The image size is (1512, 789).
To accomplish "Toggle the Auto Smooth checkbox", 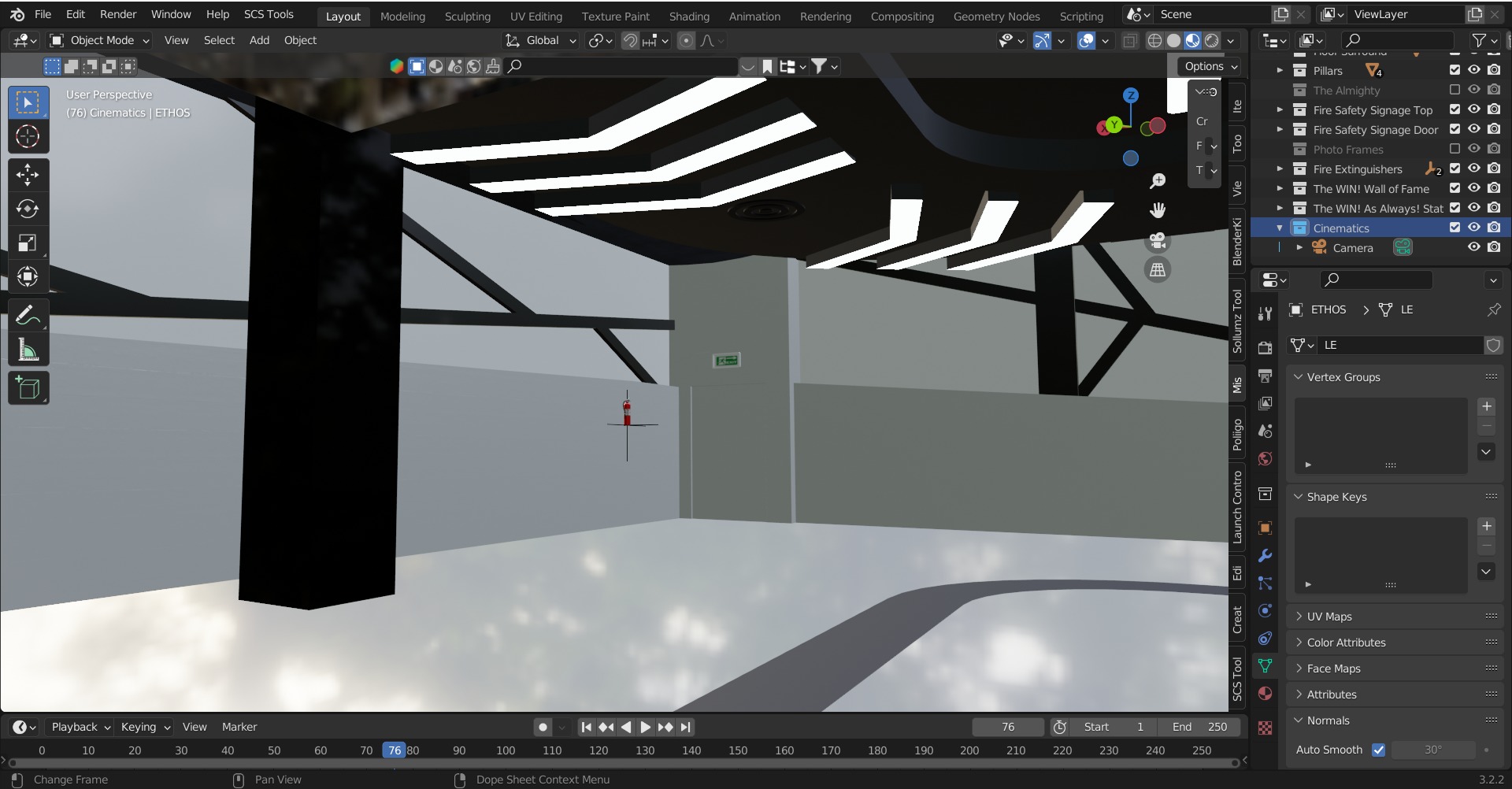I will pyautogui.click(x=1378, y=750).
